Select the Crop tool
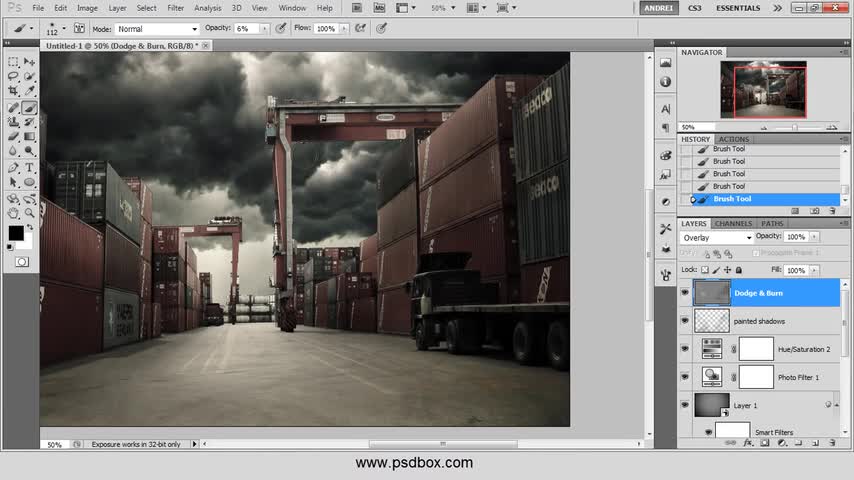The image size is (854, 480). (x=13, y=90)
